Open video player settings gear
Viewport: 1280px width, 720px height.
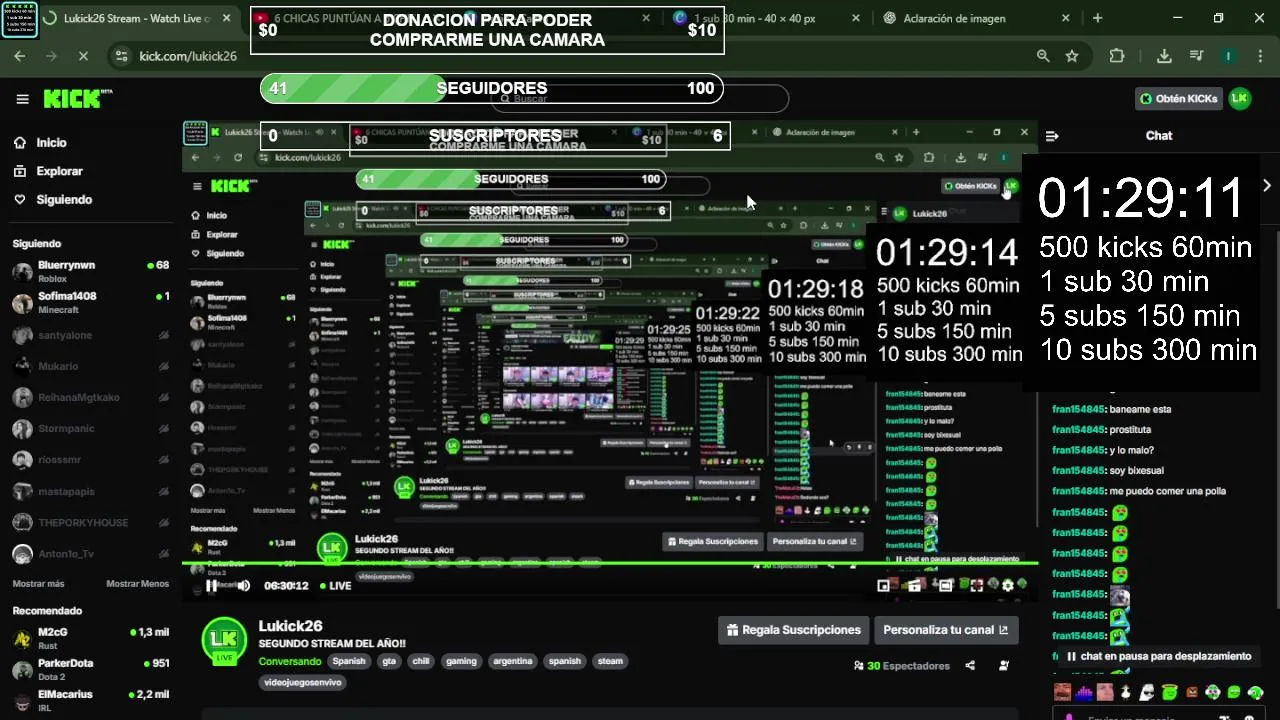click(1008, 586)
